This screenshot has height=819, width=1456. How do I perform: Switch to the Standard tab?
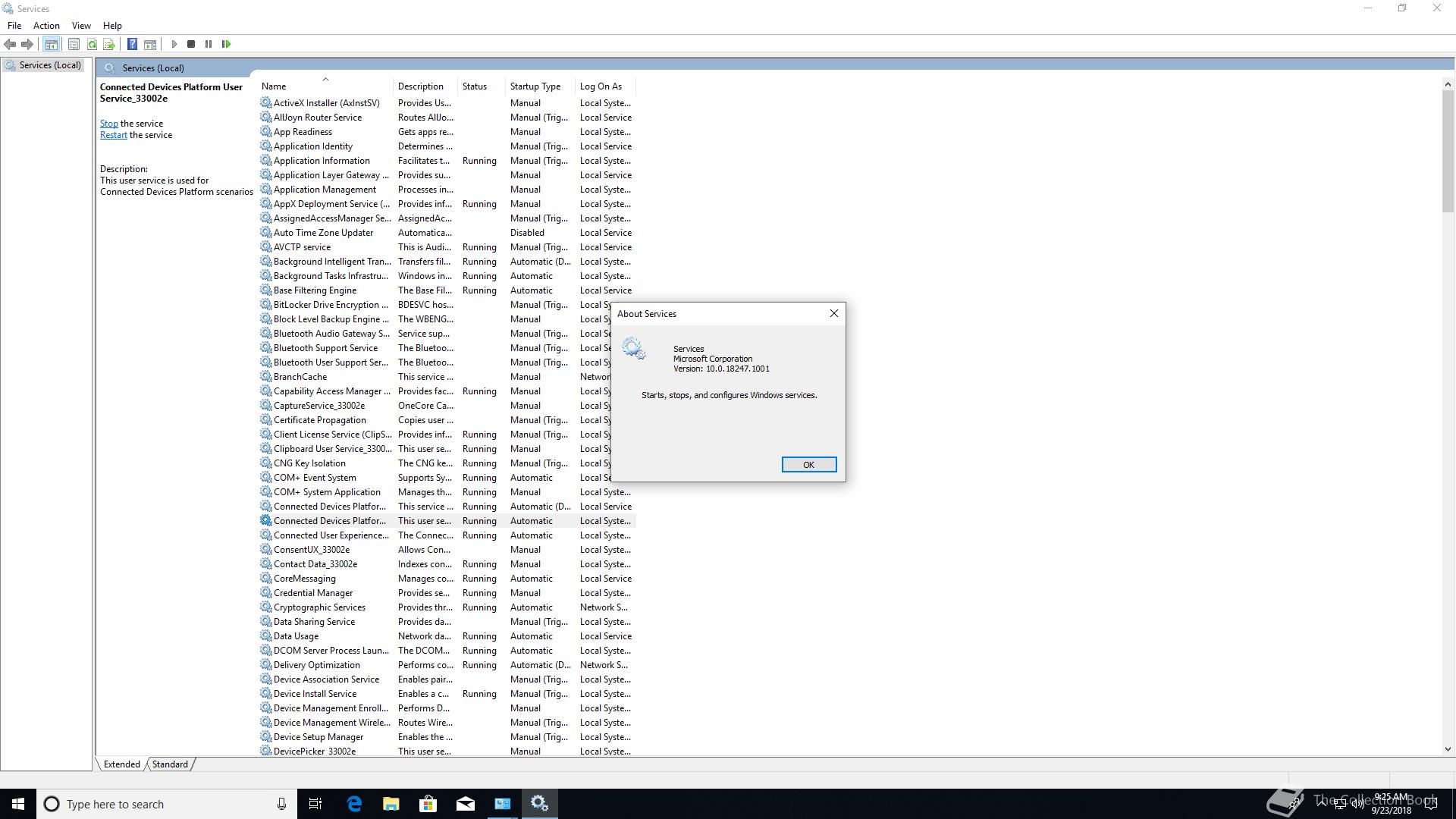pos(170,764)
